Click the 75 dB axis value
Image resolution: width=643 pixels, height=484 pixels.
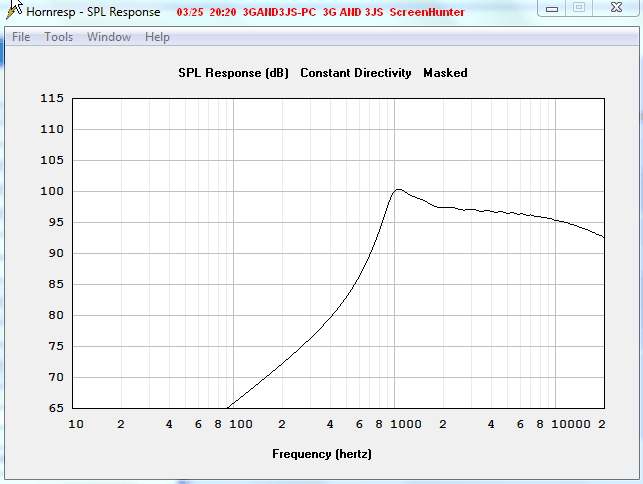(56, 346)
